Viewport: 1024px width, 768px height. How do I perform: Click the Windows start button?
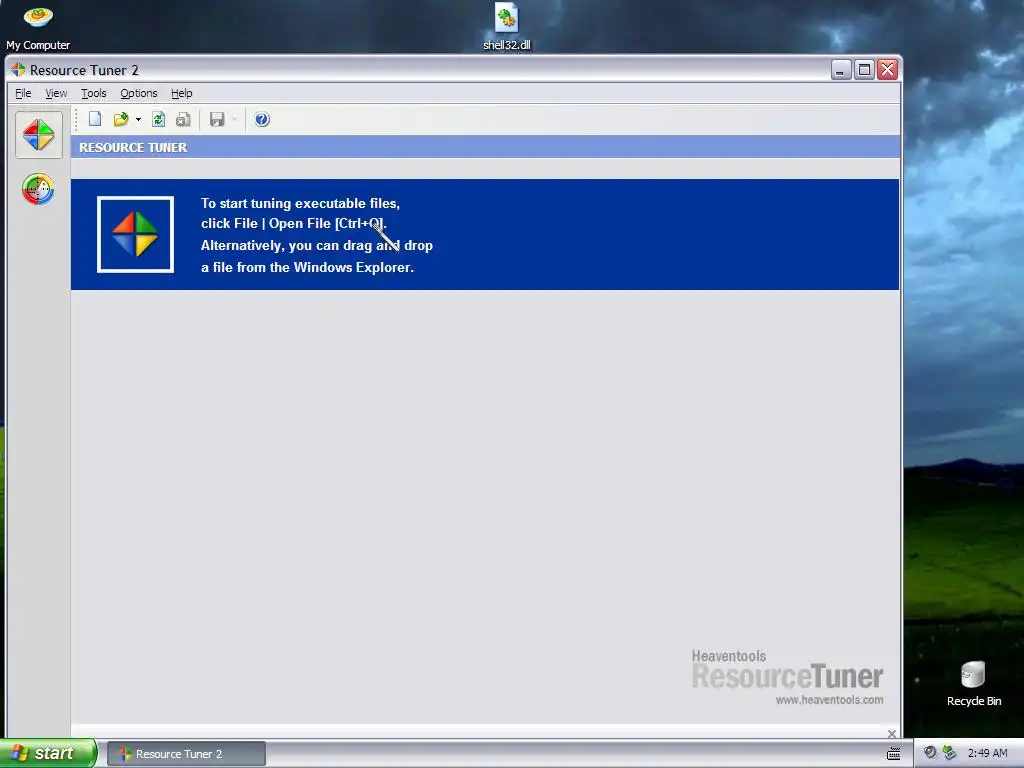pos(48,753)
